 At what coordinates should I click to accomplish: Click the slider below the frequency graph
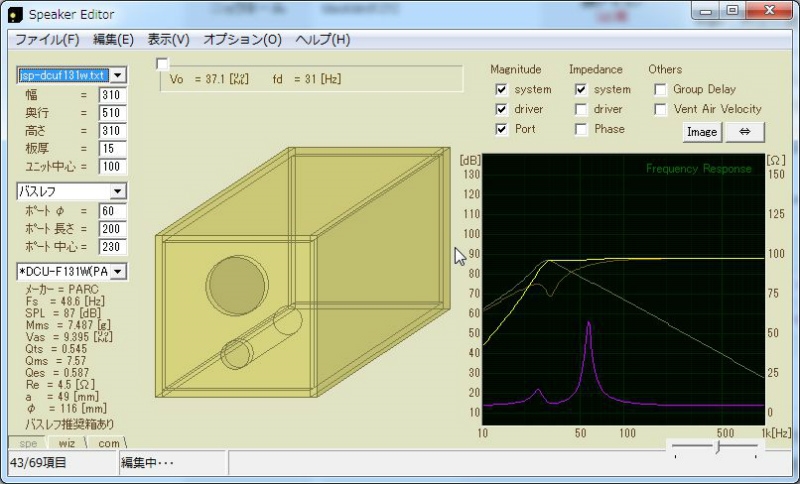717,448
